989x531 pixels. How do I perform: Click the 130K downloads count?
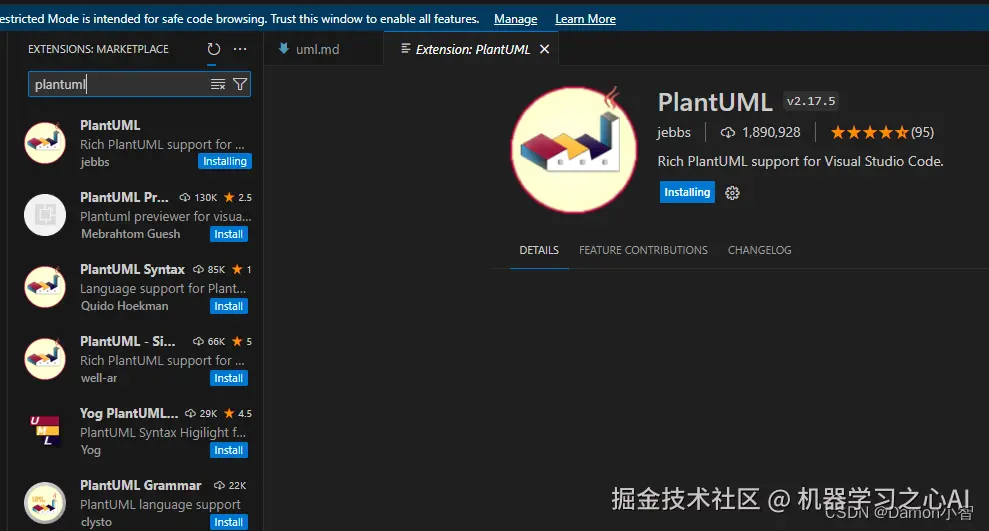tap(199, 197)
